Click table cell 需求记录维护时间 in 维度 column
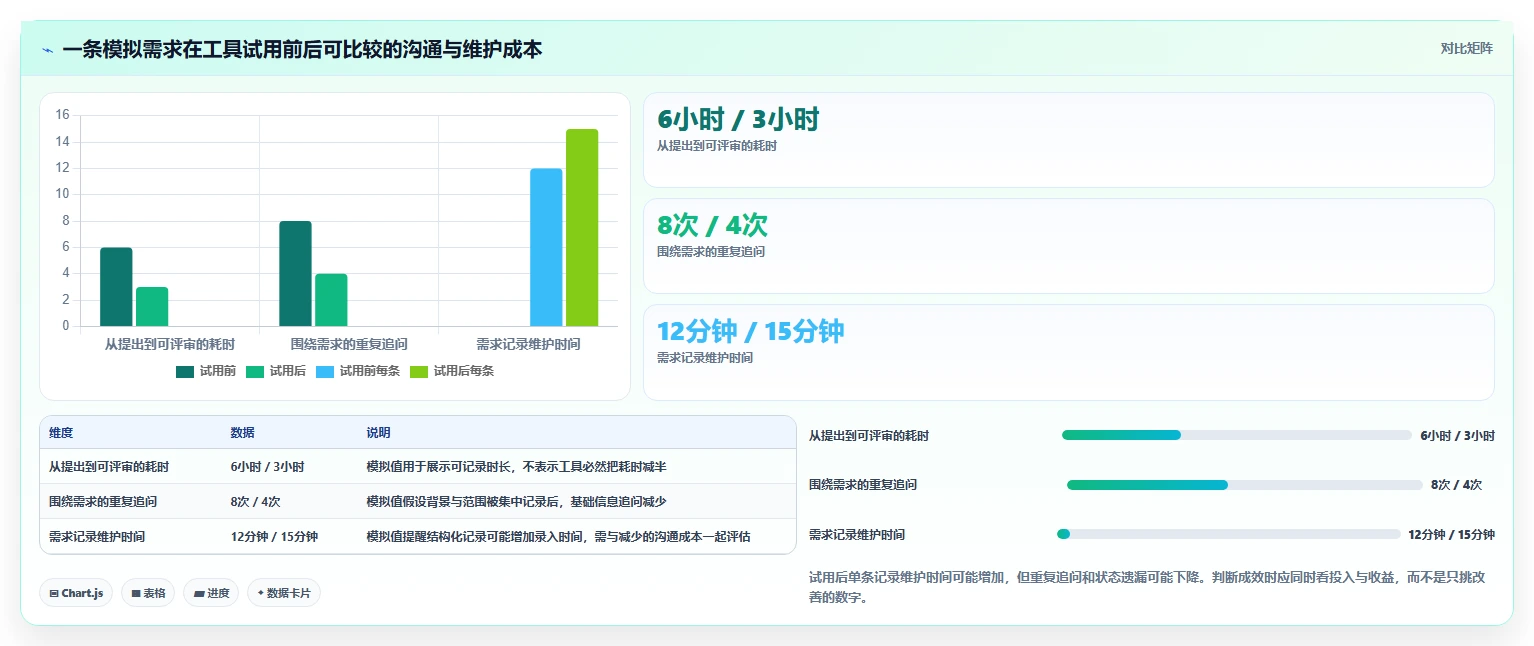 (x=97, y=537)
